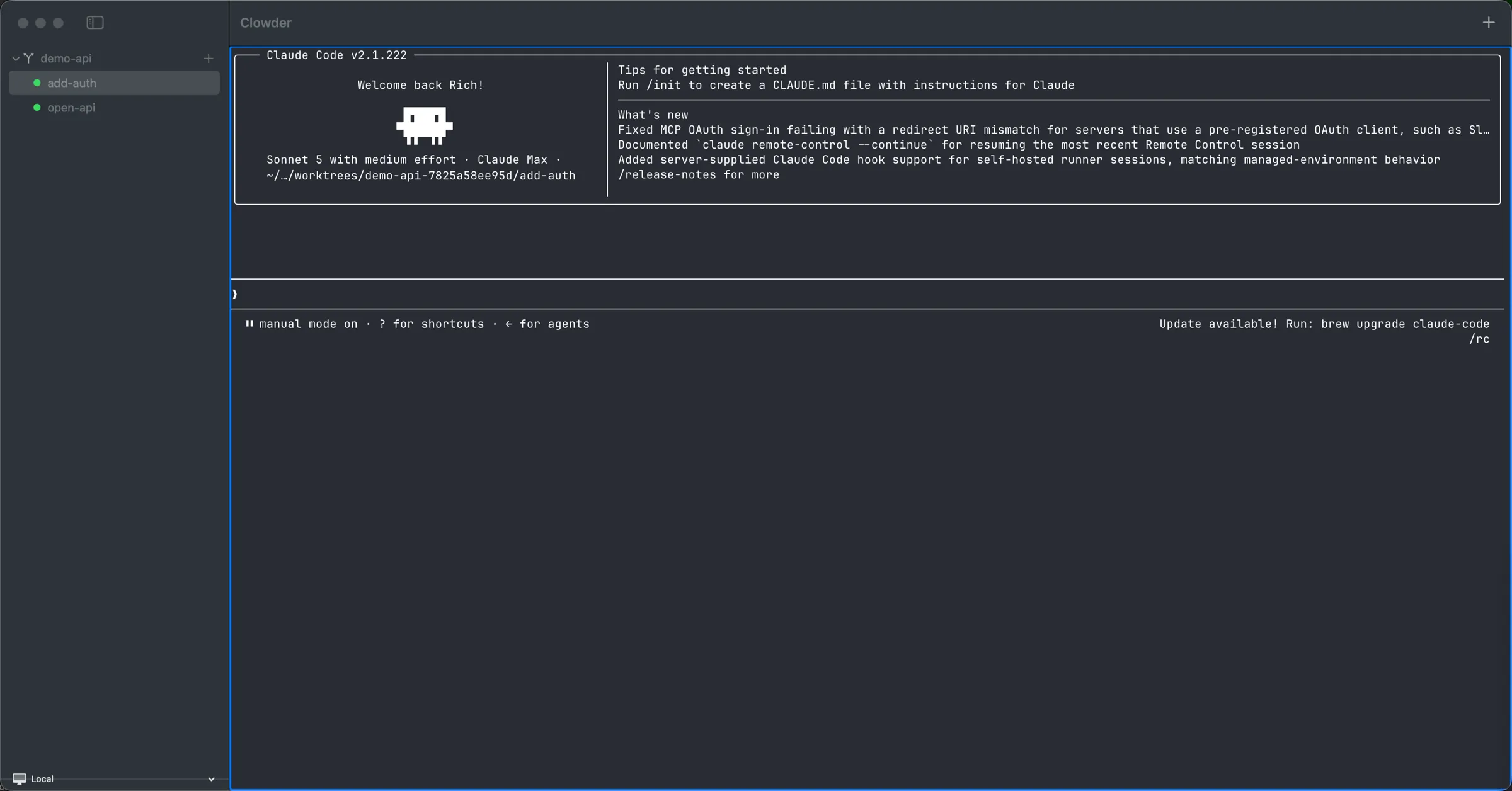
Task: Select the demo-api repository name
Action: pos(66,59)
